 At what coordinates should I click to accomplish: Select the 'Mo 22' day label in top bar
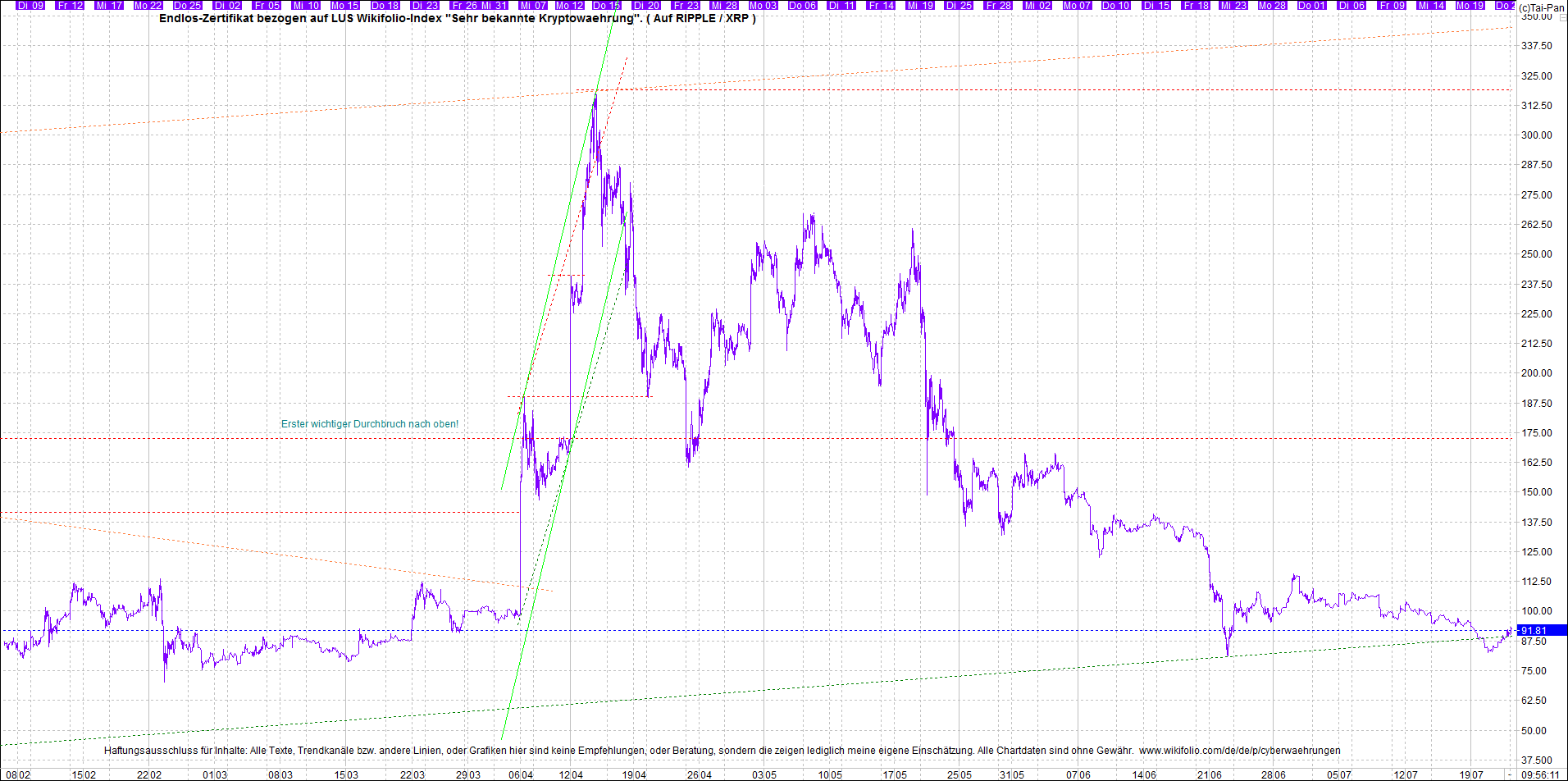(148, 5)
